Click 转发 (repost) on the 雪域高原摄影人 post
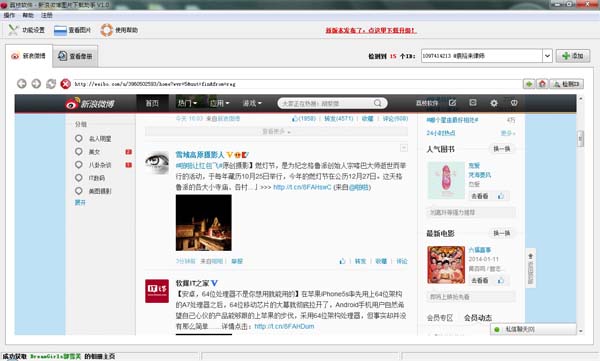 [x=360, y=261]
